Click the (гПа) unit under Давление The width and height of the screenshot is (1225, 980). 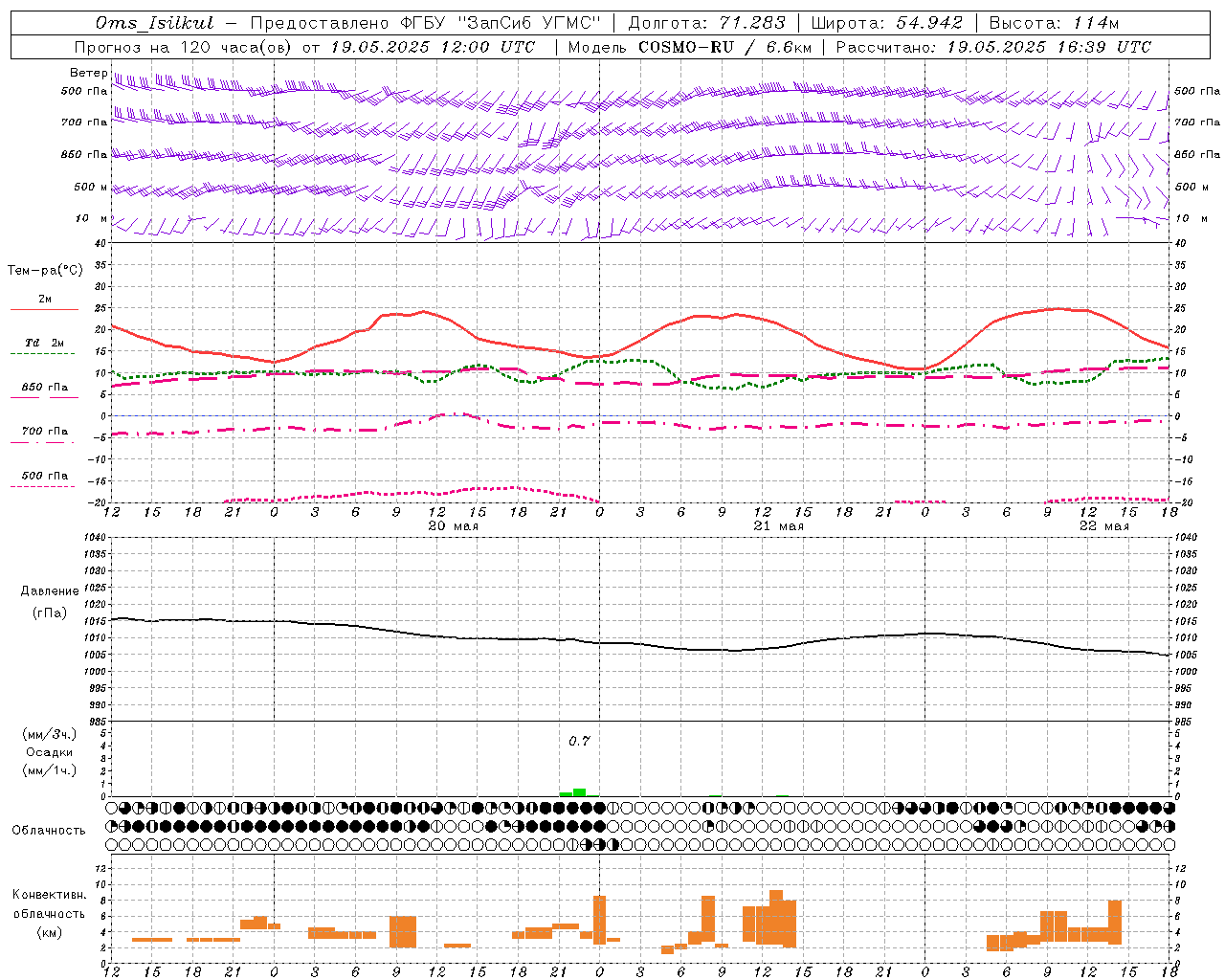[x=50, y=613]
